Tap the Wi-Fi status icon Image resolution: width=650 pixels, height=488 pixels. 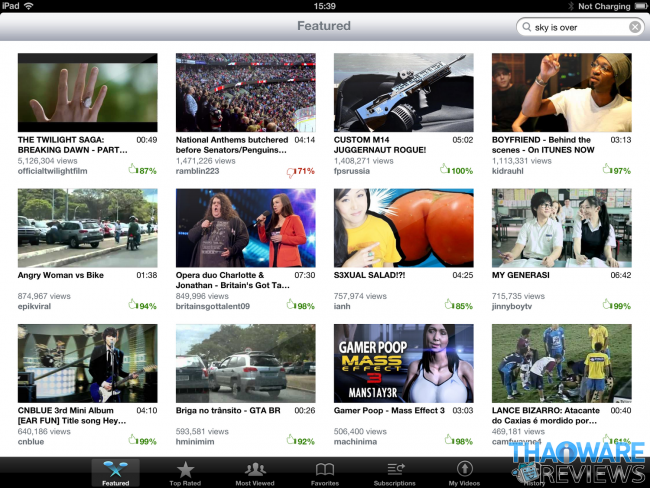click(29, 6)
